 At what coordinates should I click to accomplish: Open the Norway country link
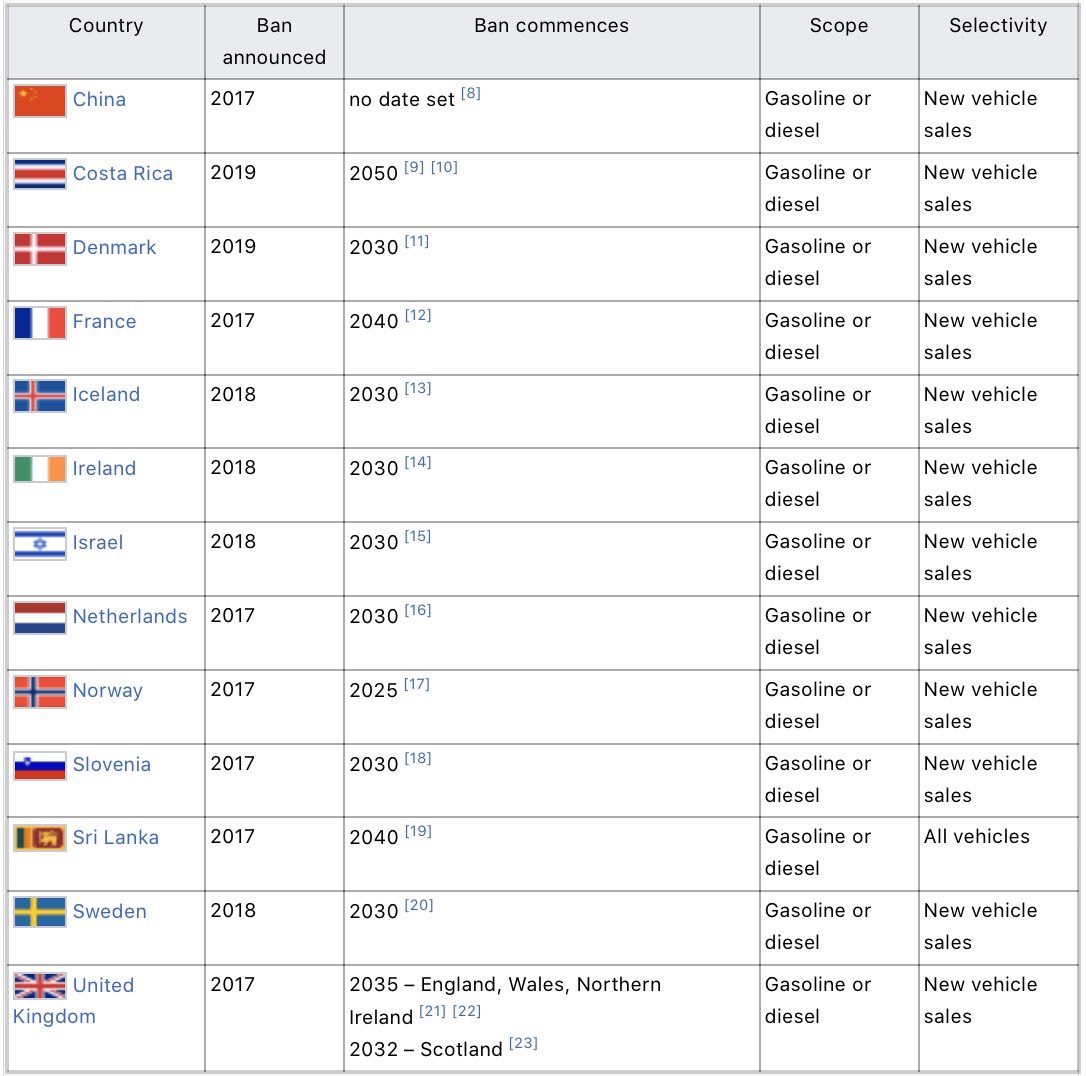click(108, 690)
